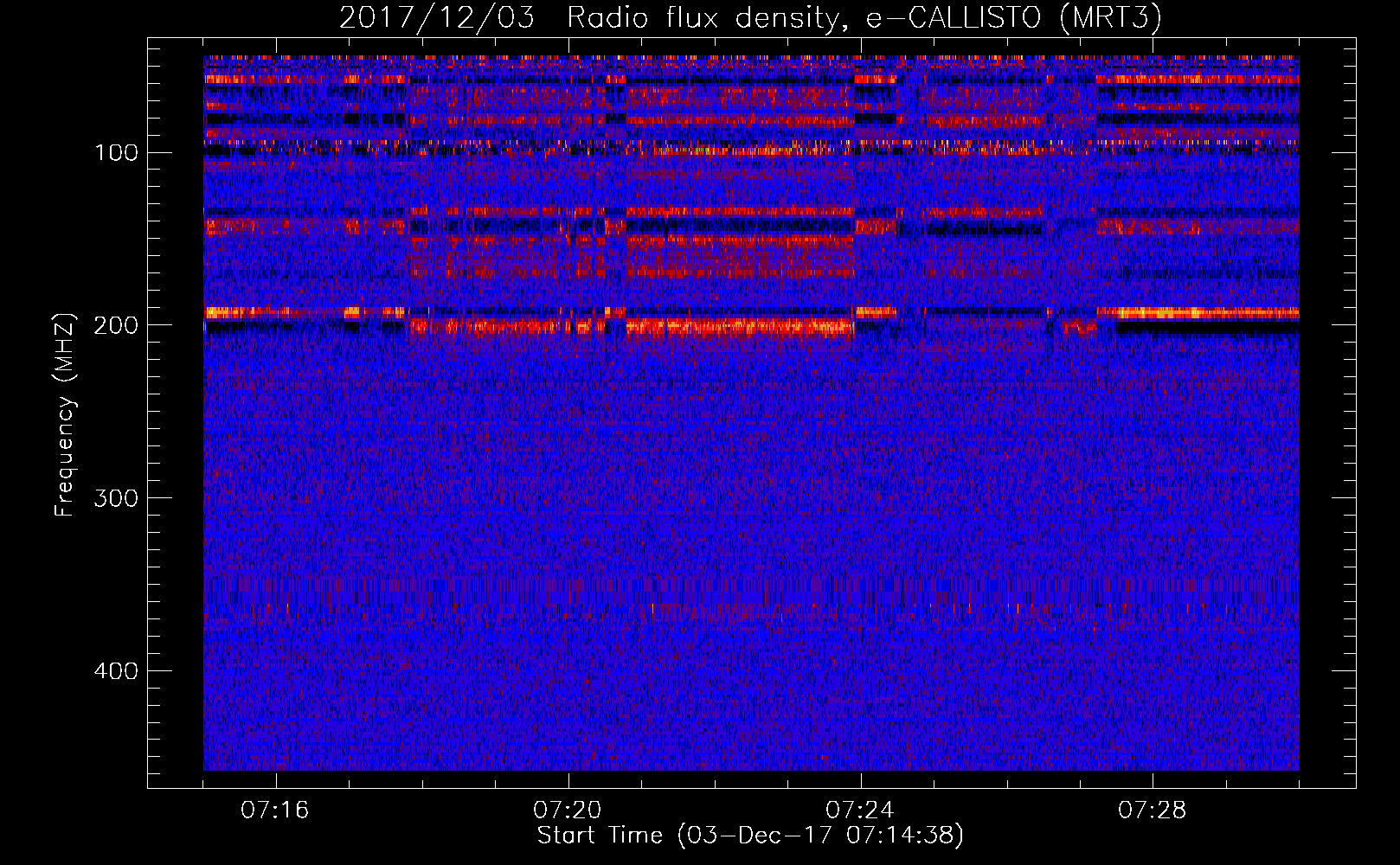Select the 300 frequency tick label
The width and height of the screenshot is (1400, 865).
pyautogui.click(x=116, y=498)
